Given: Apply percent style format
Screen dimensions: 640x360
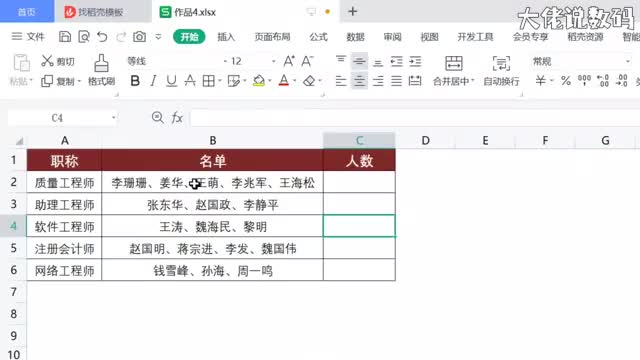Looking at the screenshot, I should pos(566,81).
